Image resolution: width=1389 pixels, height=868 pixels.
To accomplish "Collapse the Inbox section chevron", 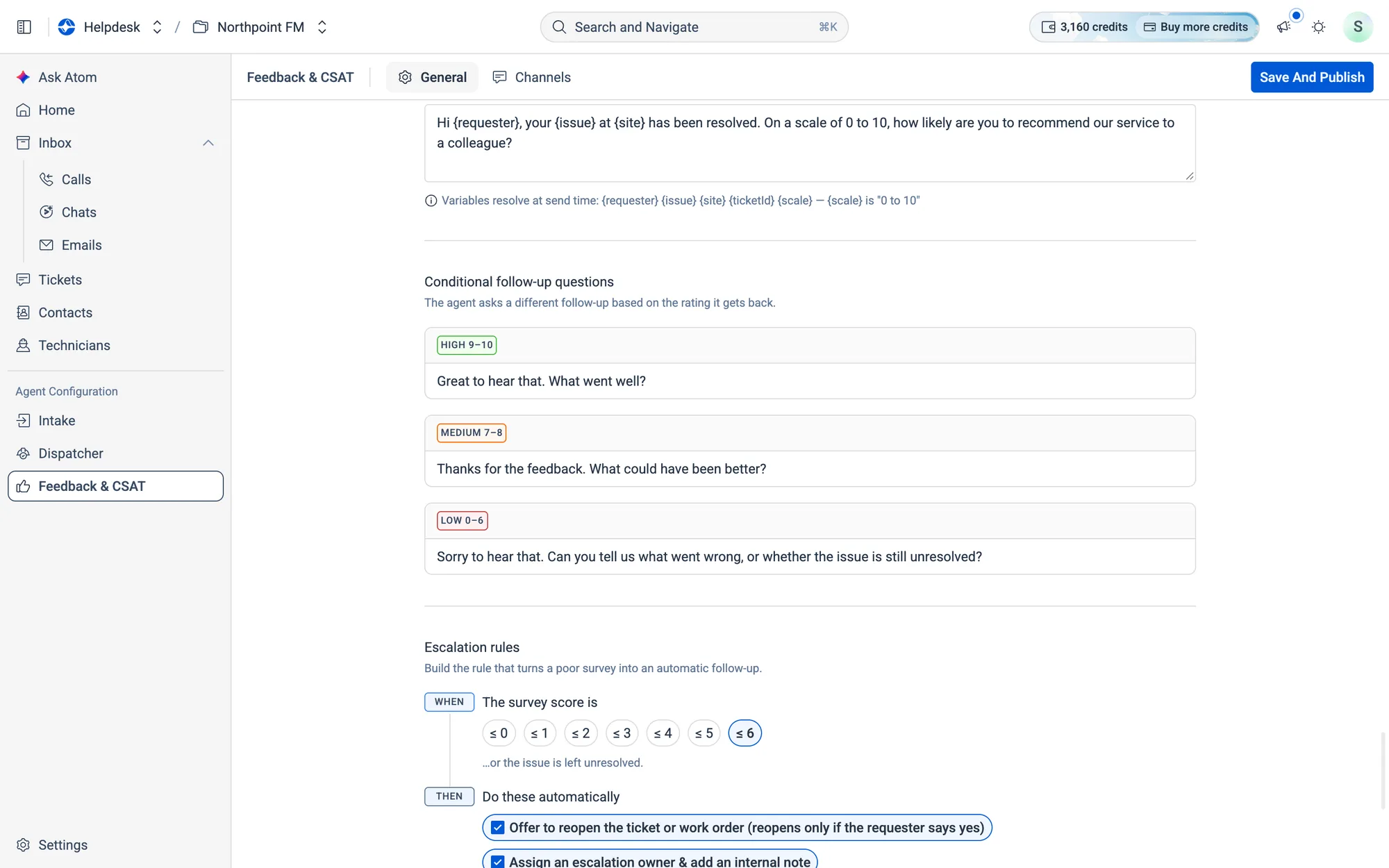I will [208, 142].
